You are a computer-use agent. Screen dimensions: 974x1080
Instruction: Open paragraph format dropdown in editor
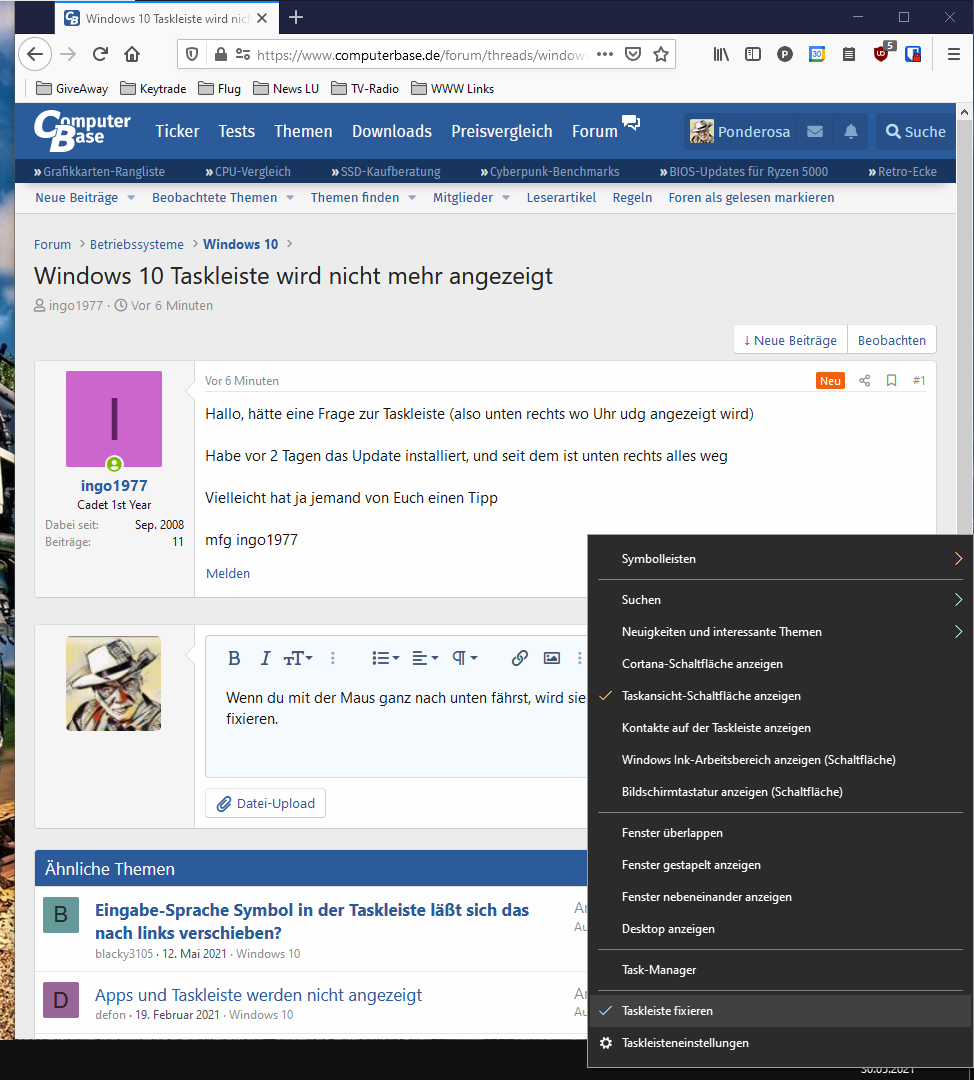tap(464, 658)
